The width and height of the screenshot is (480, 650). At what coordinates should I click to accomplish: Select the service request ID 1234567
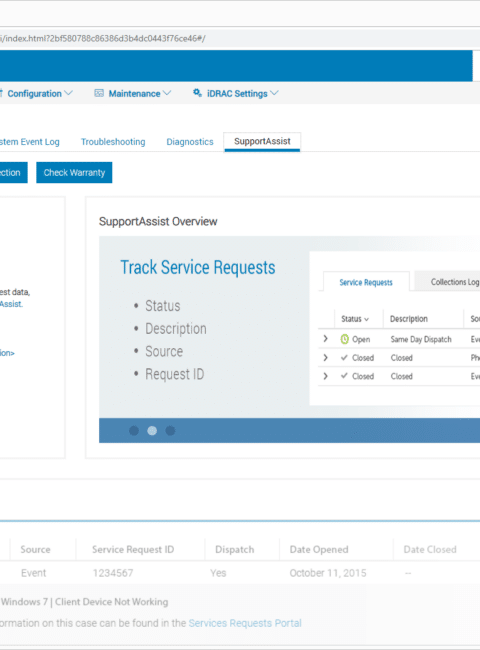(113, 573)
